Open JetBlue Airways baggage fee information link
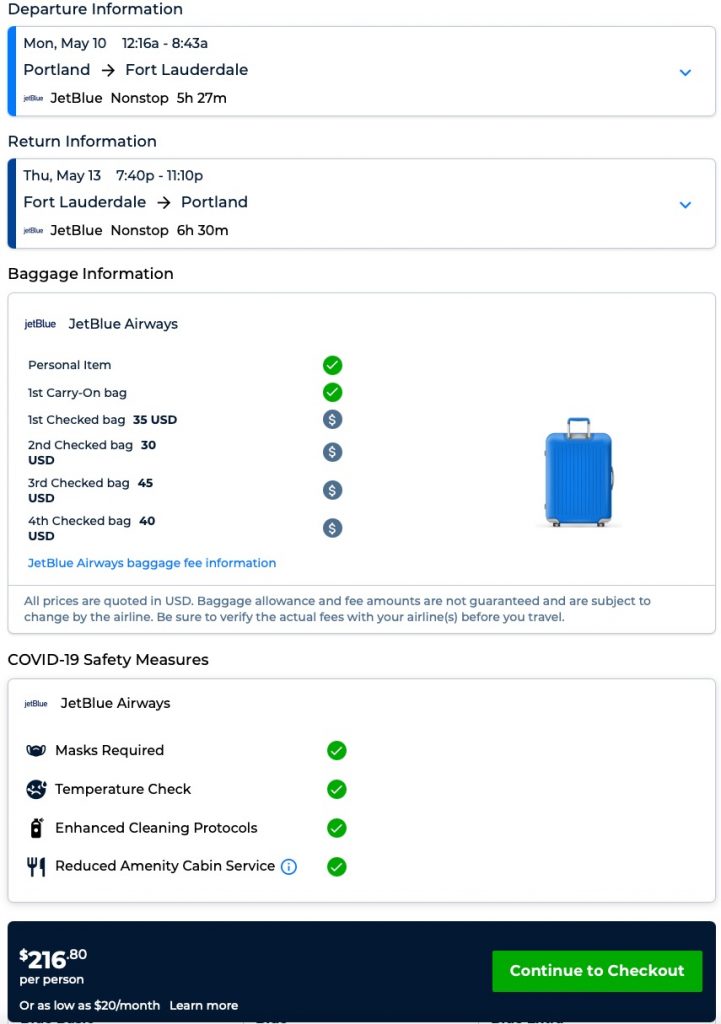Viewport: 721px width, 1024px height. pyautogui.click(x=152, y=563)
